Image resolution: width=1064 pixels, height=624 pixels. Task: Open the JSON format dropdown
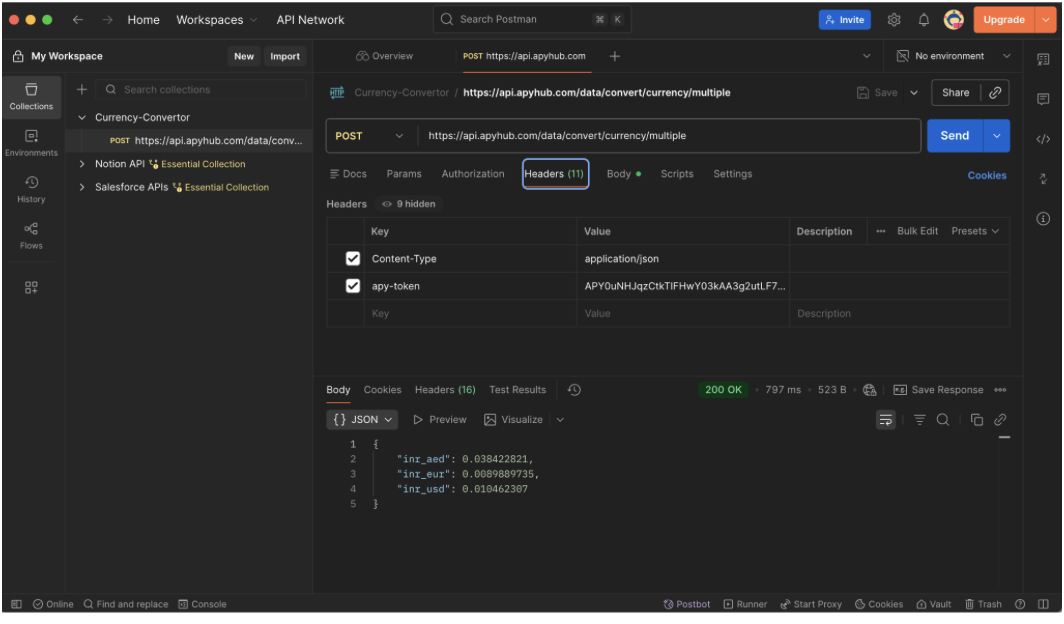tap(362, 420)
